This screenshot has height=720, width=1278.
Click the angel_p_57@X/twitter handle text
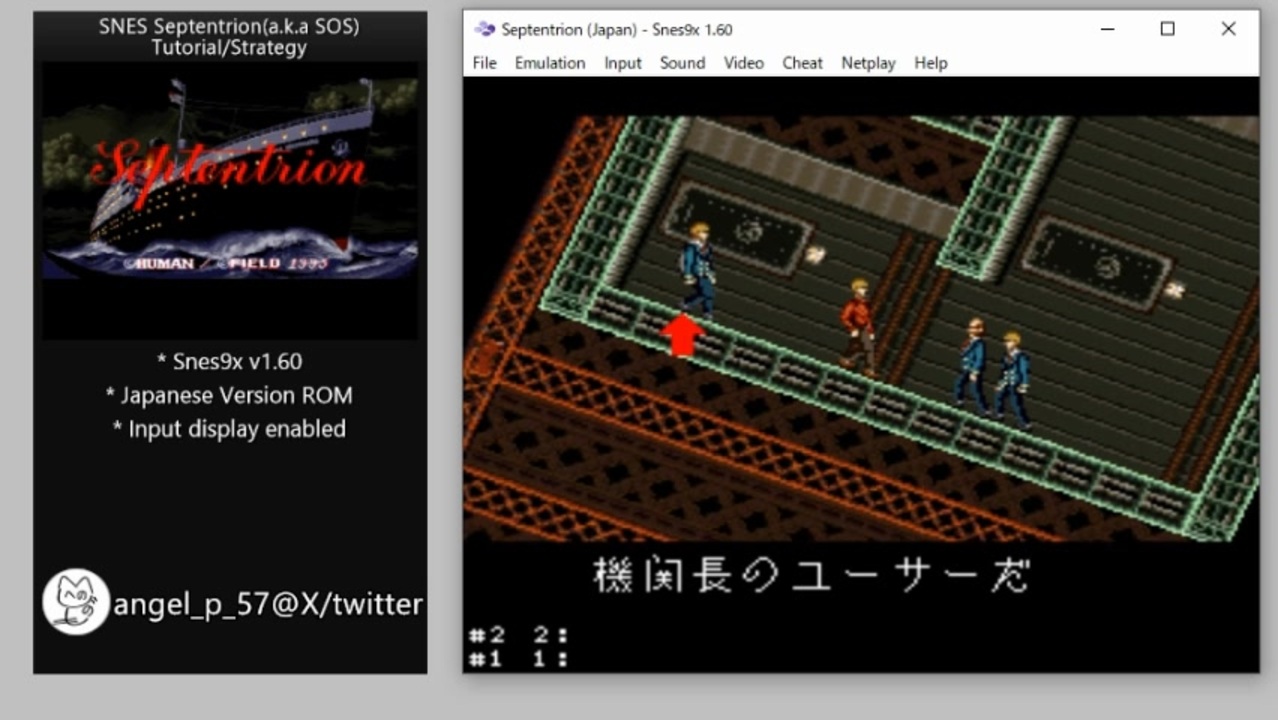tap(268, 604)
